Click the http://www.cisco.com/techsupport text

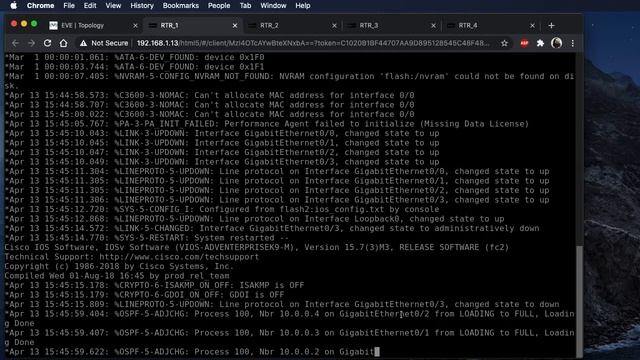179,257
